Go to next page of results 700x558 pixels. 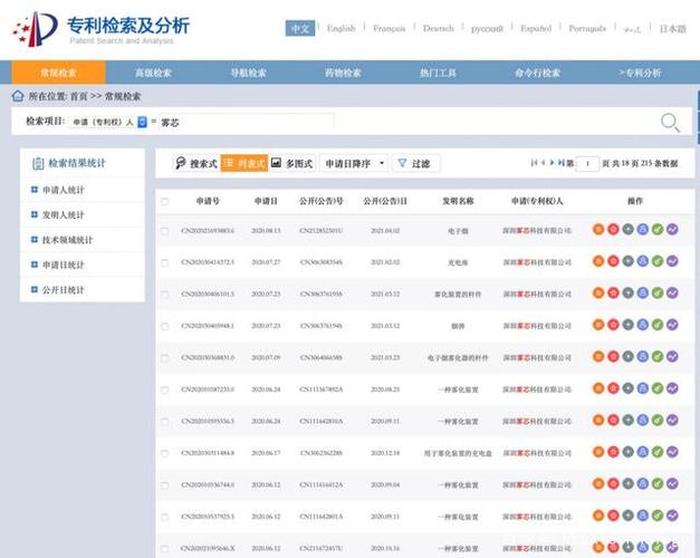coord(552,163)
